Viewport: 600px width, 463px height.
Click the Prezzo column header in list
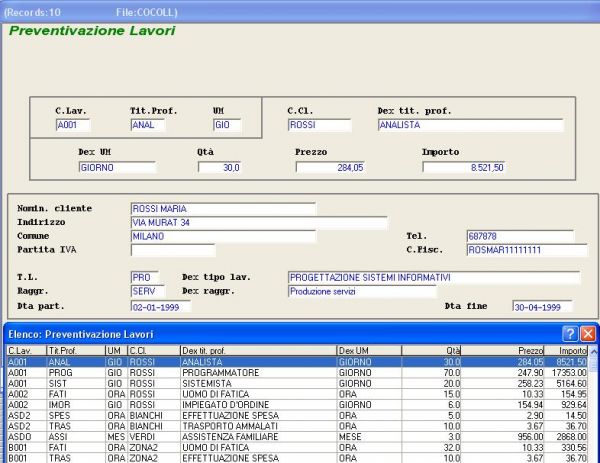[502, 351]
